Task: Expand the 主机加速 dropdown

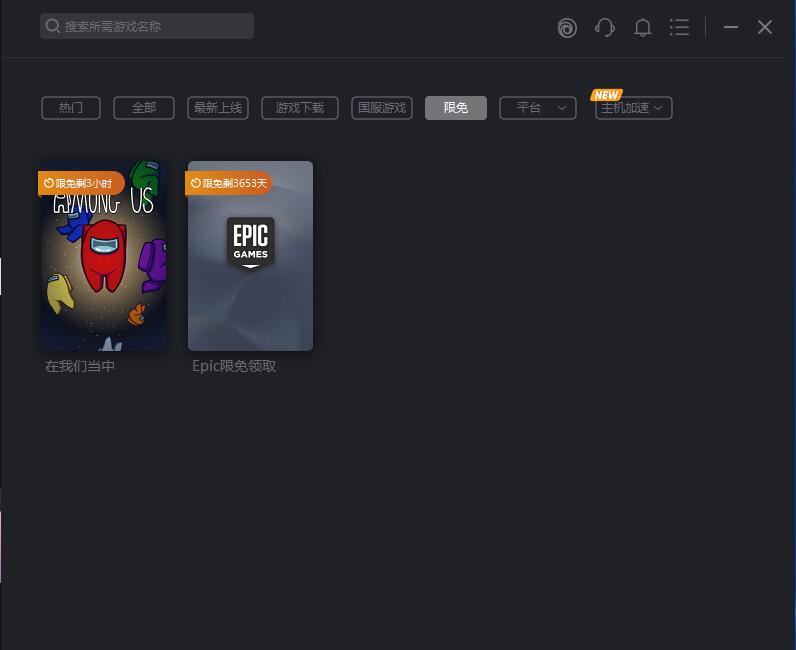Action: click(634, 108)
